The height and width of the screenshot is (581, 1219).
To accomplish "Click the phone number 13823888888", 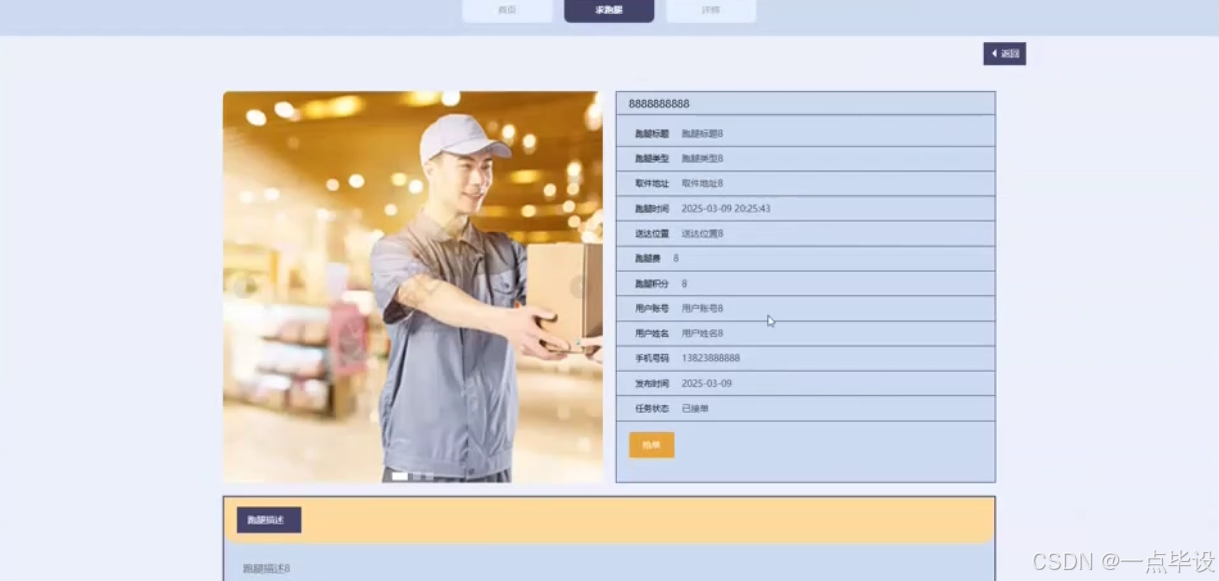I will [711, 358].
